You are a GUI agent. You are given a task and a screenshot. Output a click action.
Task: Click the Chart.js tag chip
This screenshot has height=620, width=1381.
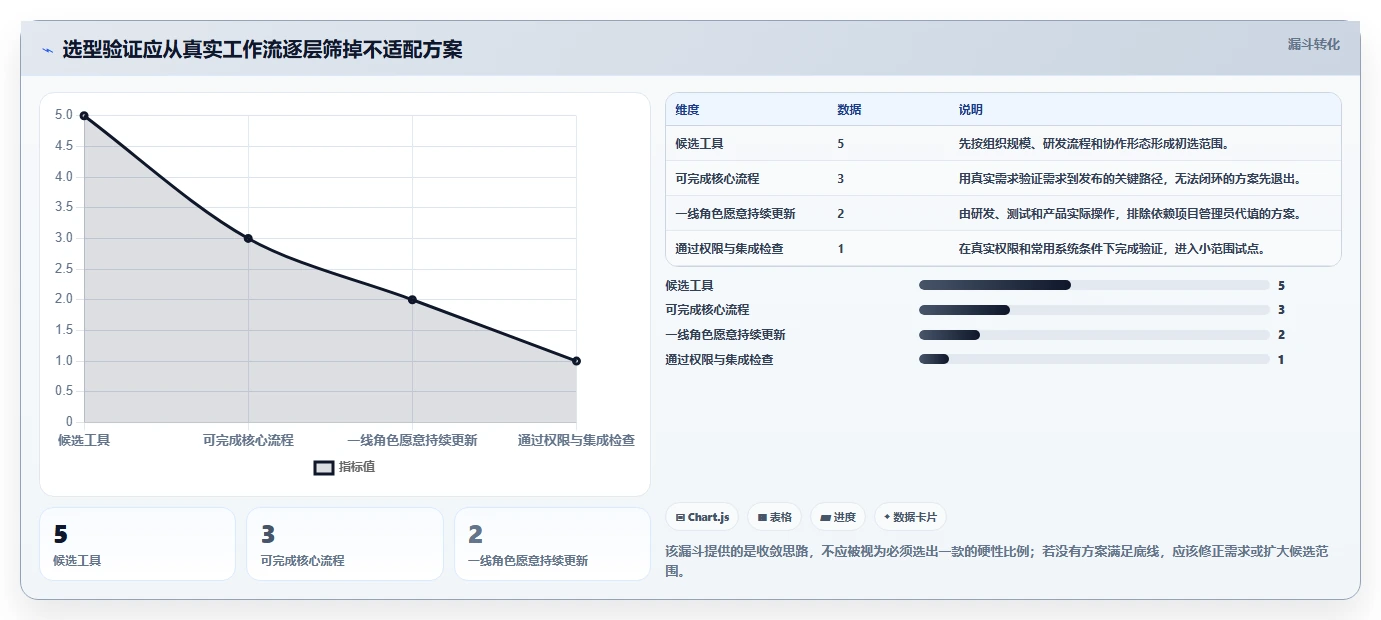[702, 517]
